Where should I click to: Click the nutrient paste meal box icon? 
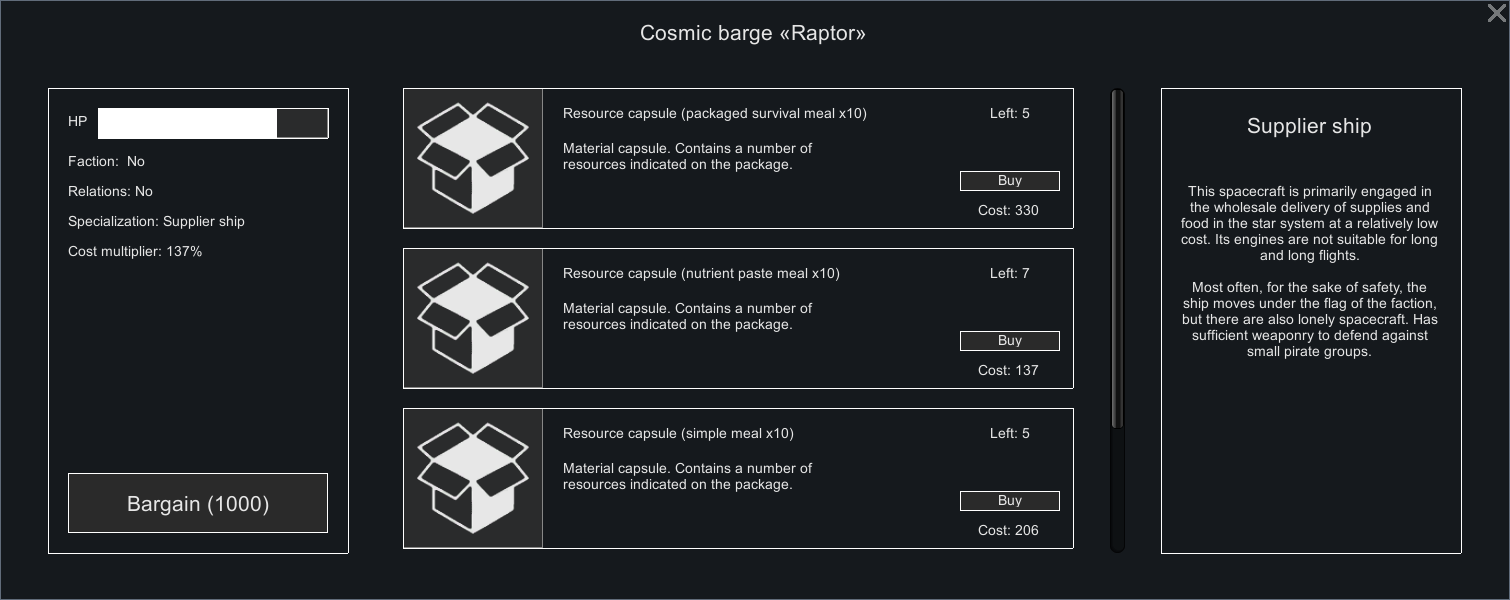[x=473, y=318]
